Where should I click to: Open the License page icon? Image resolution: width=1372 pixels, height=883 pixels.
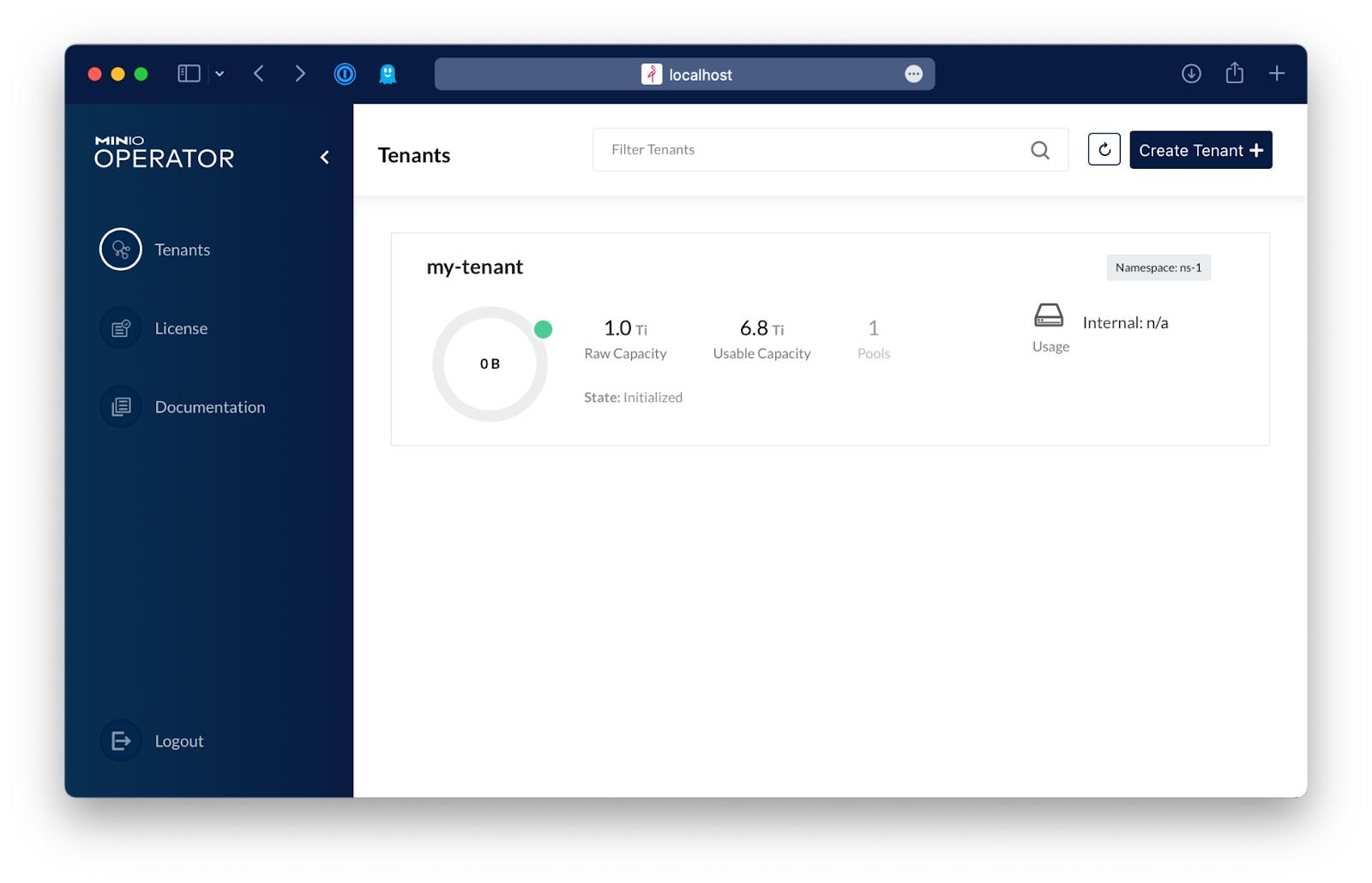121,328
